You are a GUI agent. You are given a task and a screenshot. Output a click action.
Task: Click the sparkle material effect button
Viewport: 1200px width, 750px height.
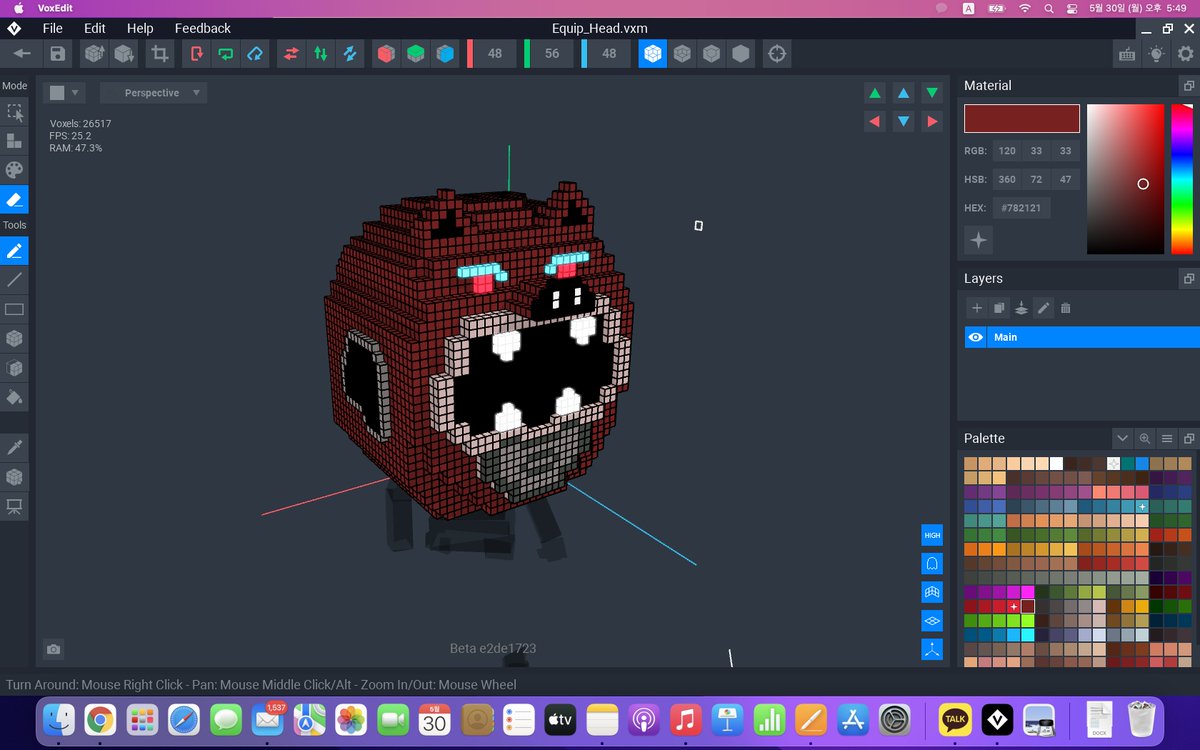pos(978,240)
